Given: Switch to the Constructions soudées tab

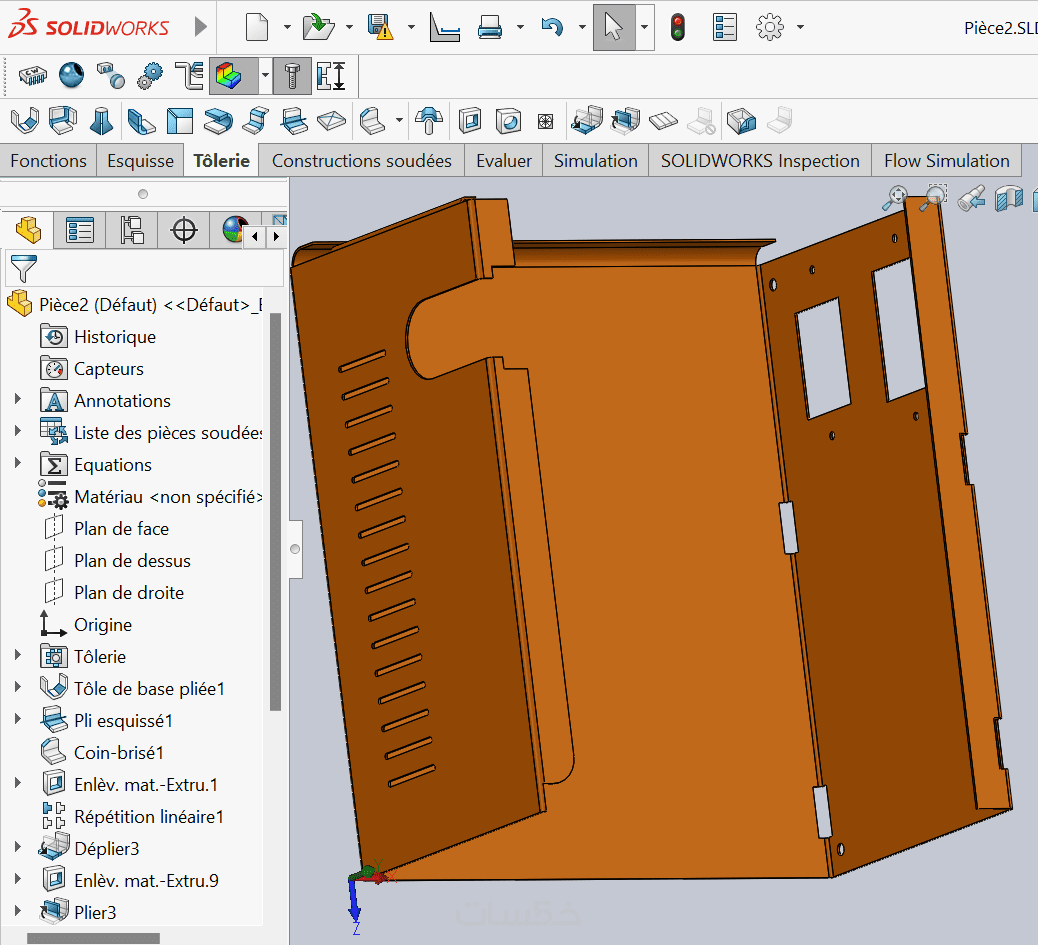Looking at the screenshot, I should tap(361, 161).
